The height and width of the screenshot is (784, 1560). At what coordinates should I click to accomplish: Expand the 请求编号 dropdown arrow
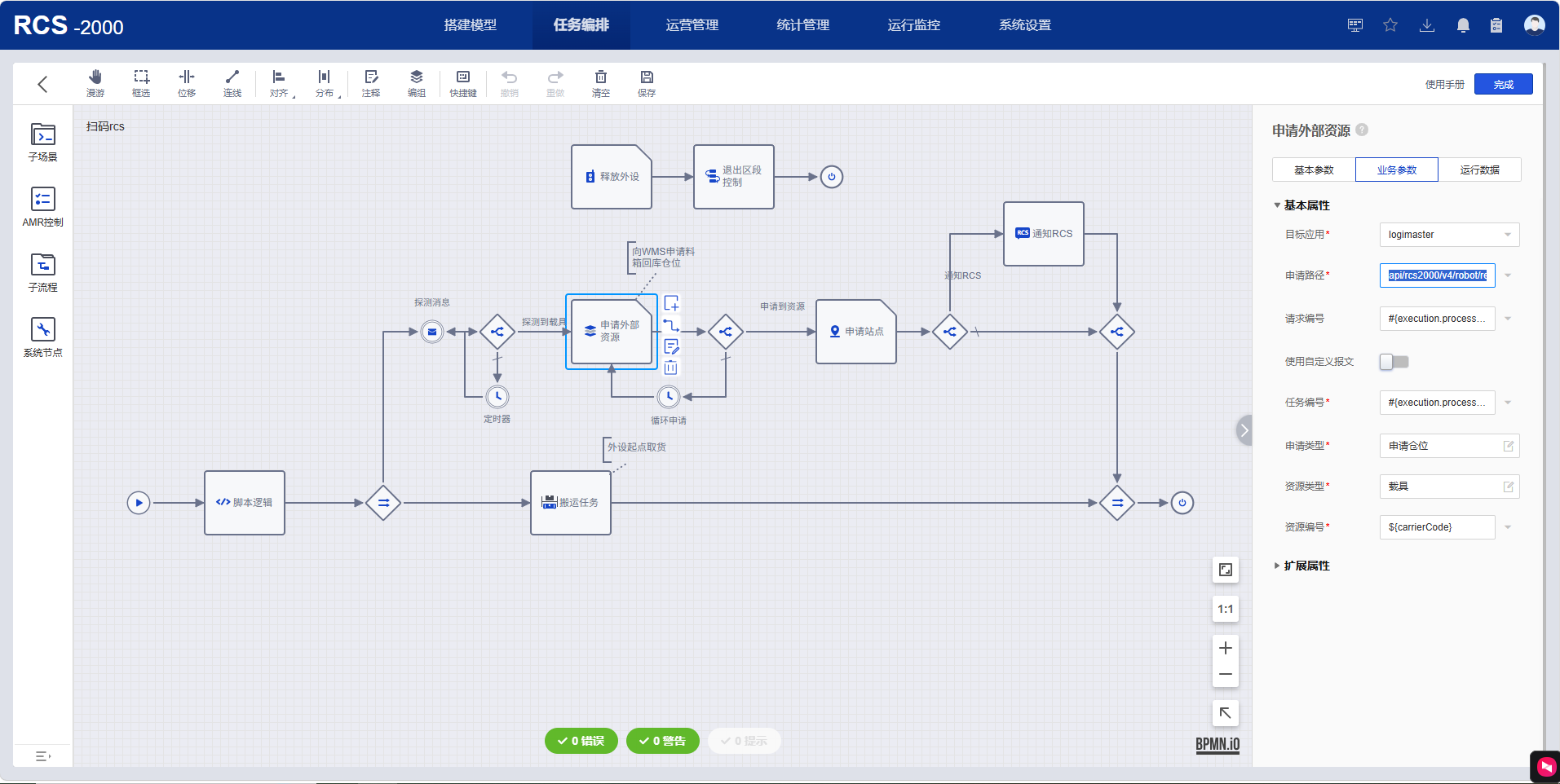(1508, 319)
